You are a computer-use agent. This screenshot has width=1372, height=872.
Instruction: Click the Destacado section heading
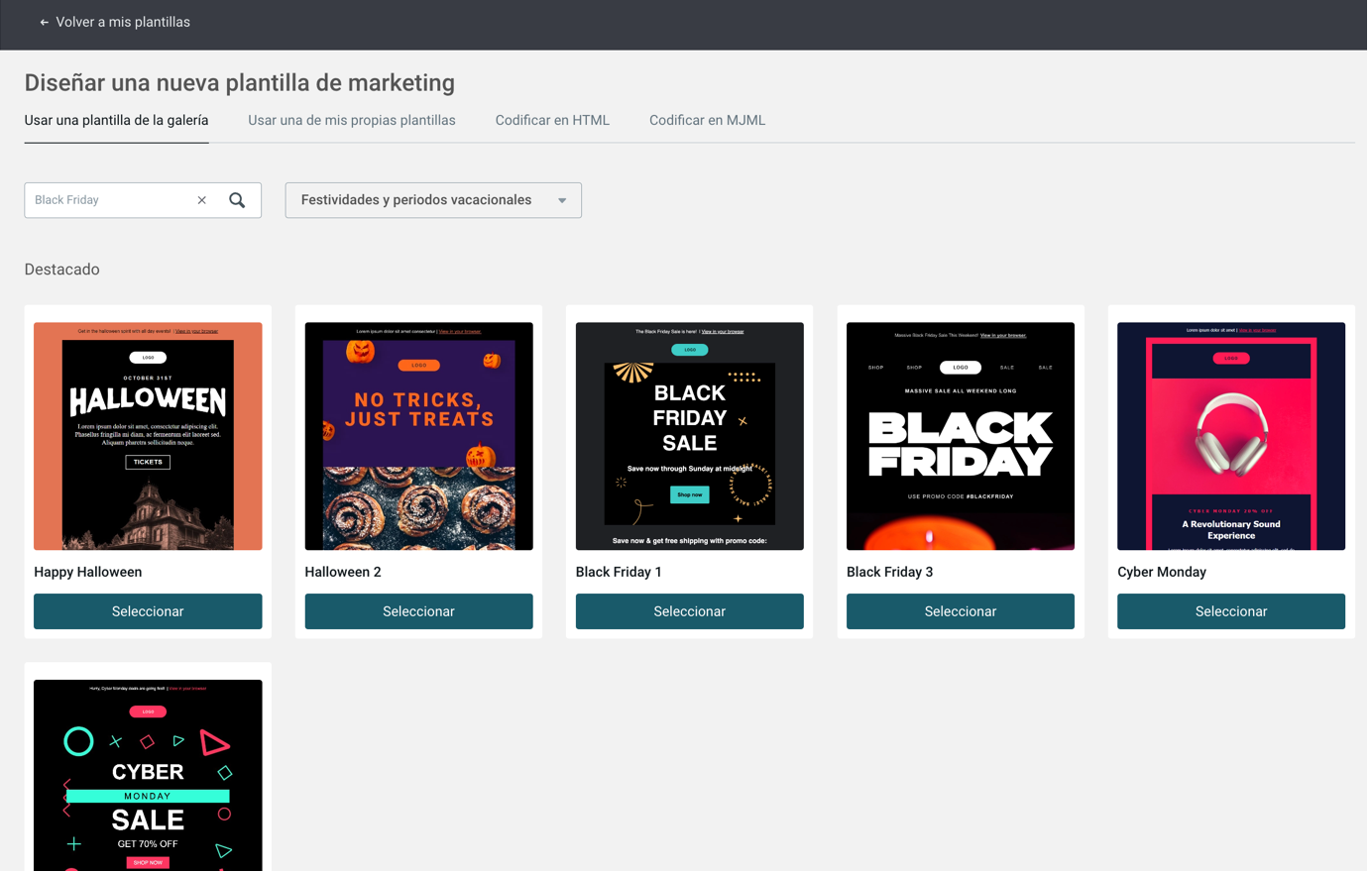point(62,271)
